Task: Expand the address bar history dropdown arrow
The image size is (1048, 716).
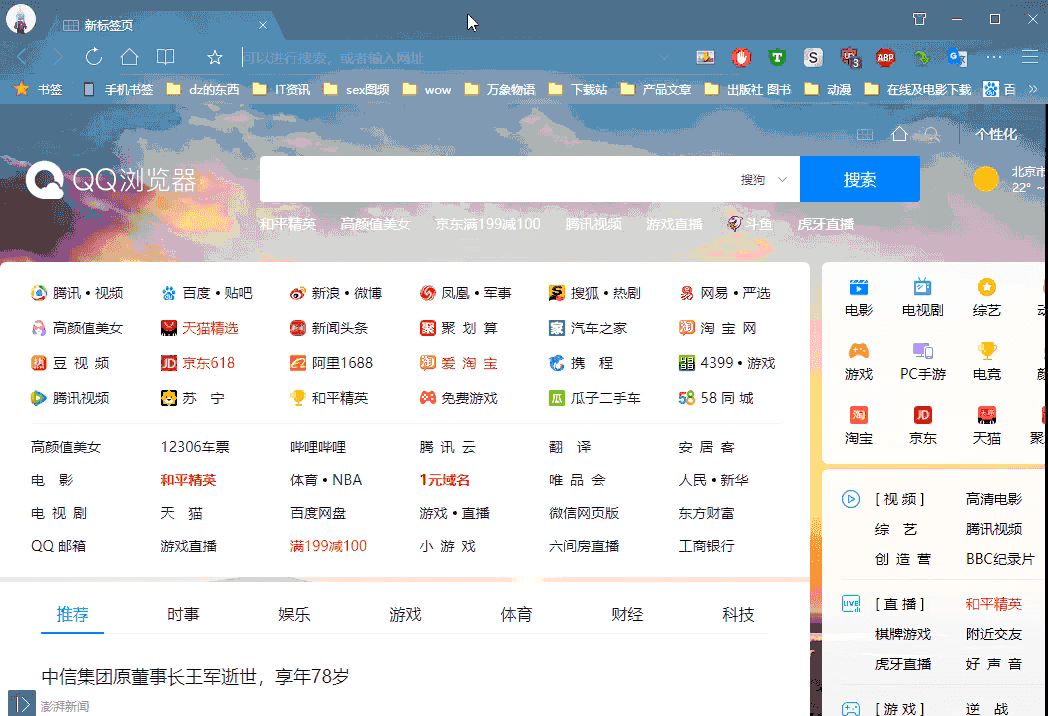Action: coord(664,57)
